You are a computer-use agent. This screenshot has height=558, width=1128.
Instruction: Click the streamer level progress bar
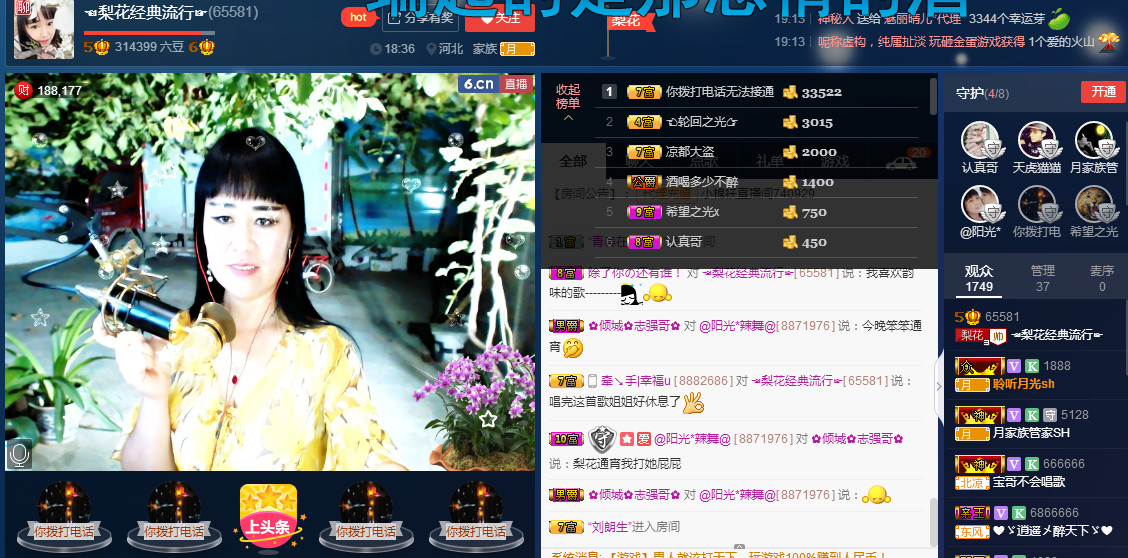(149, 33)
